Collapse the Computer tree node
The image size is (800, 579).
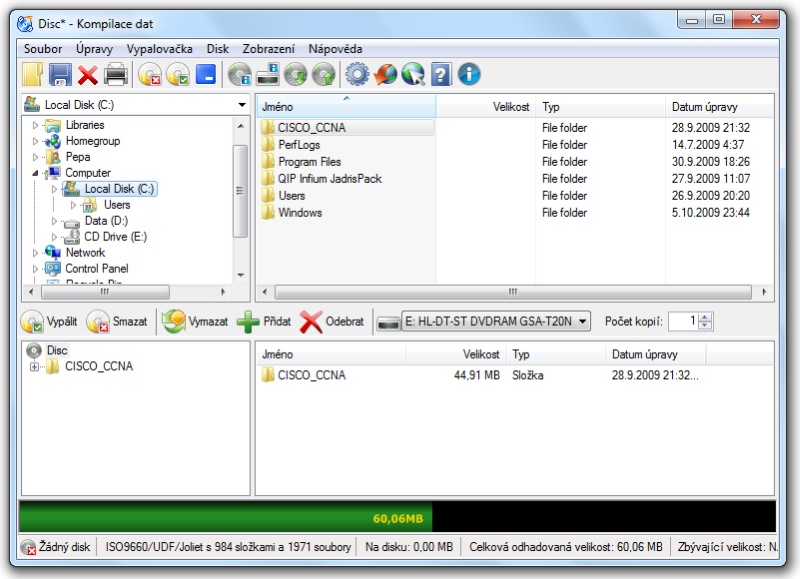coord(35,173)
